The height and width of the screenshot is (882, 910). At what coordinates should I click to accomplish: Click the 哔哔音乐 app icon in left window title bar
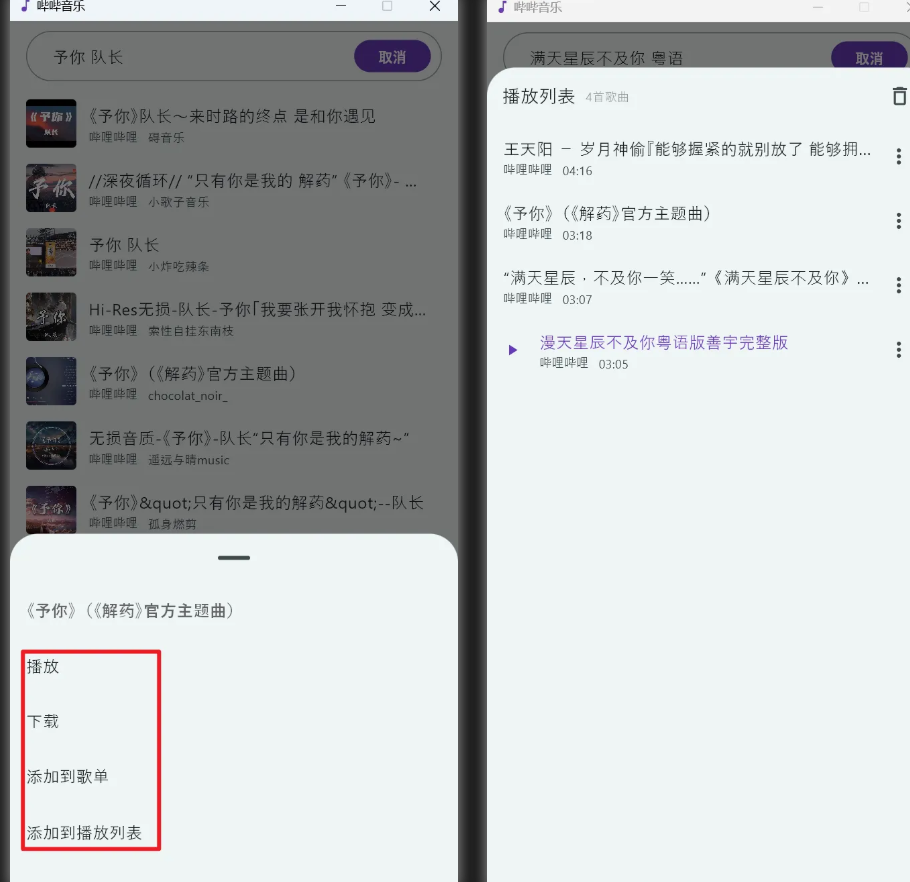[25, 6]
